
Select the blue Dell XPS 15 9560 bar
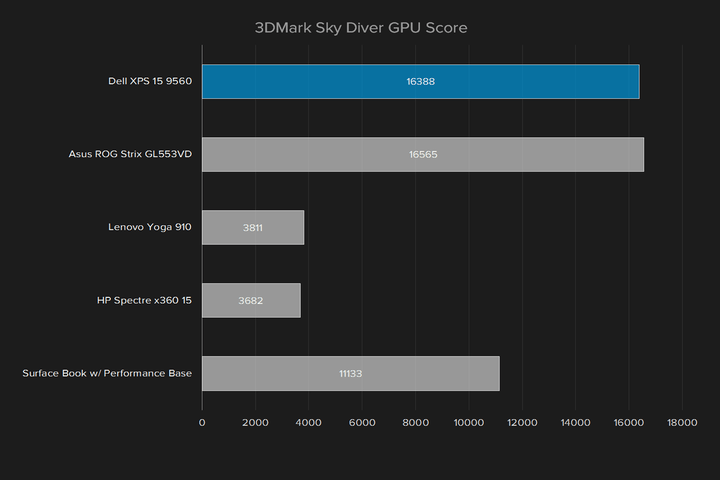tap(421, 81)
